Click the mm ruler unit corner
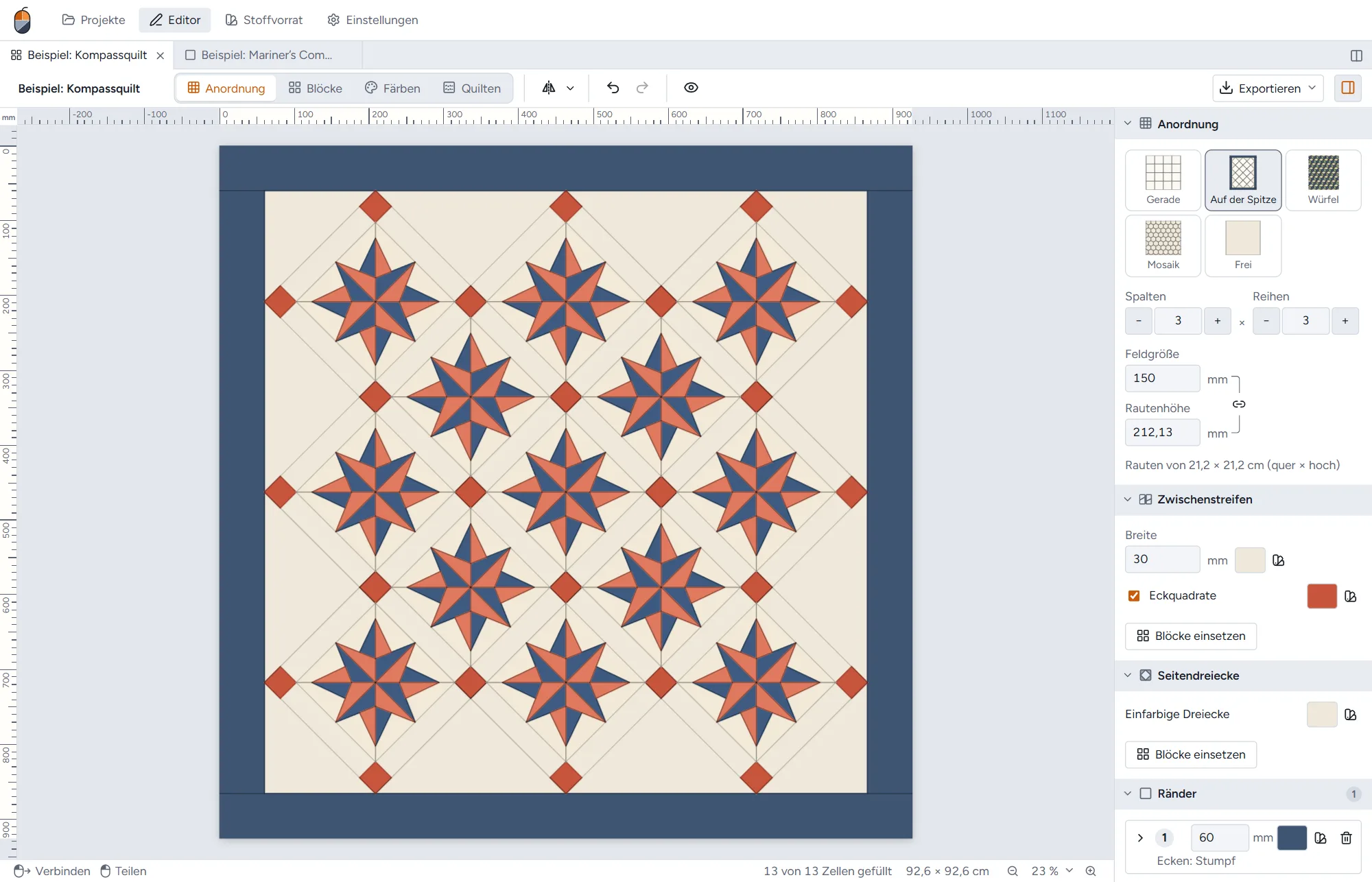Screen dimensions: 1372x882 (8, 117)
